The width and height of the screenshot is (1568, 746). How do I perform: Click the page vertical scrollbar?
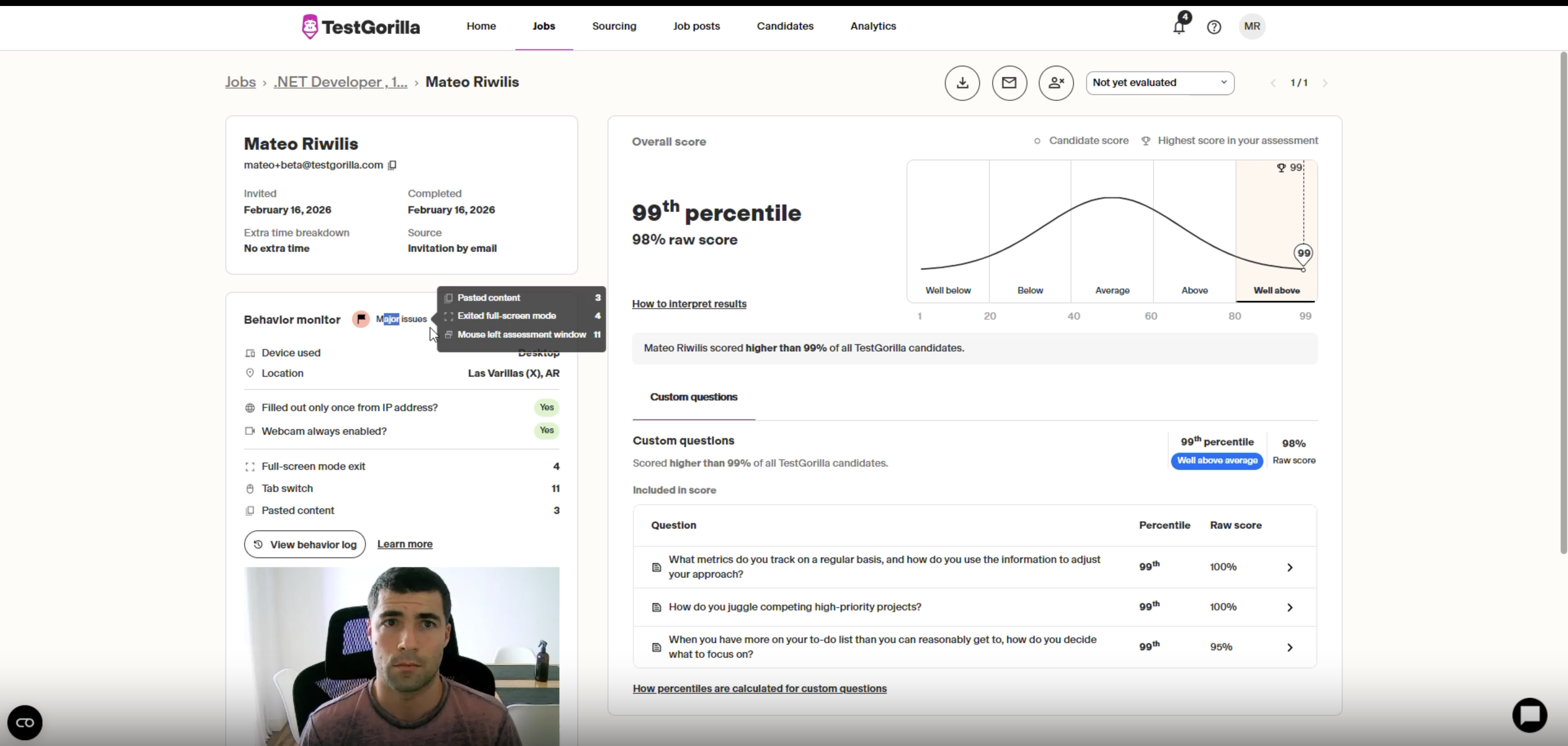1563,303
